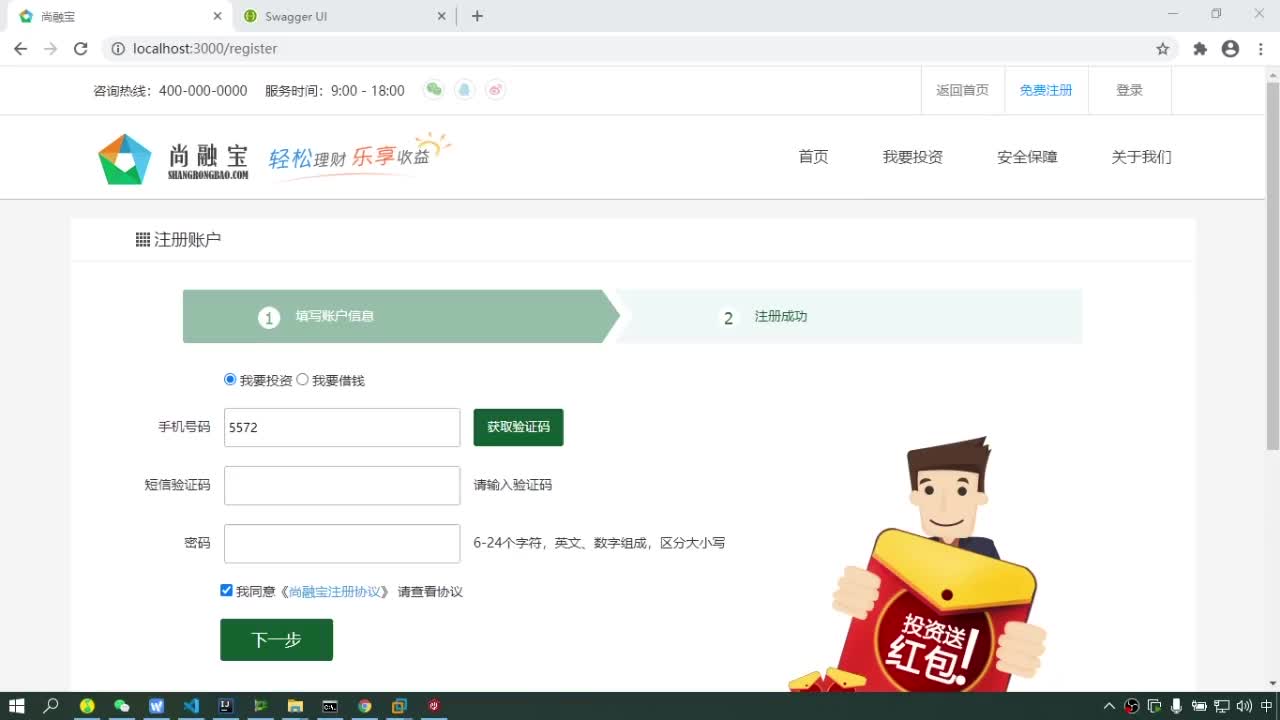This screenshot has width=1280, height=720.
Task: Open the Chrome three-dot menu
Action: point(1259,48)
